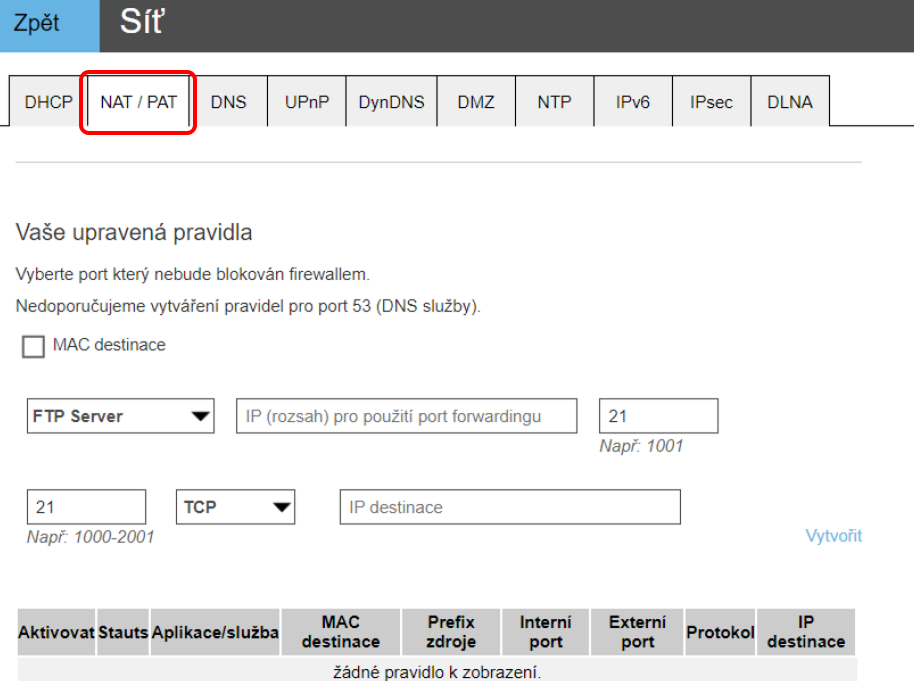Go to the DynDNS tab

pos(391,102)
